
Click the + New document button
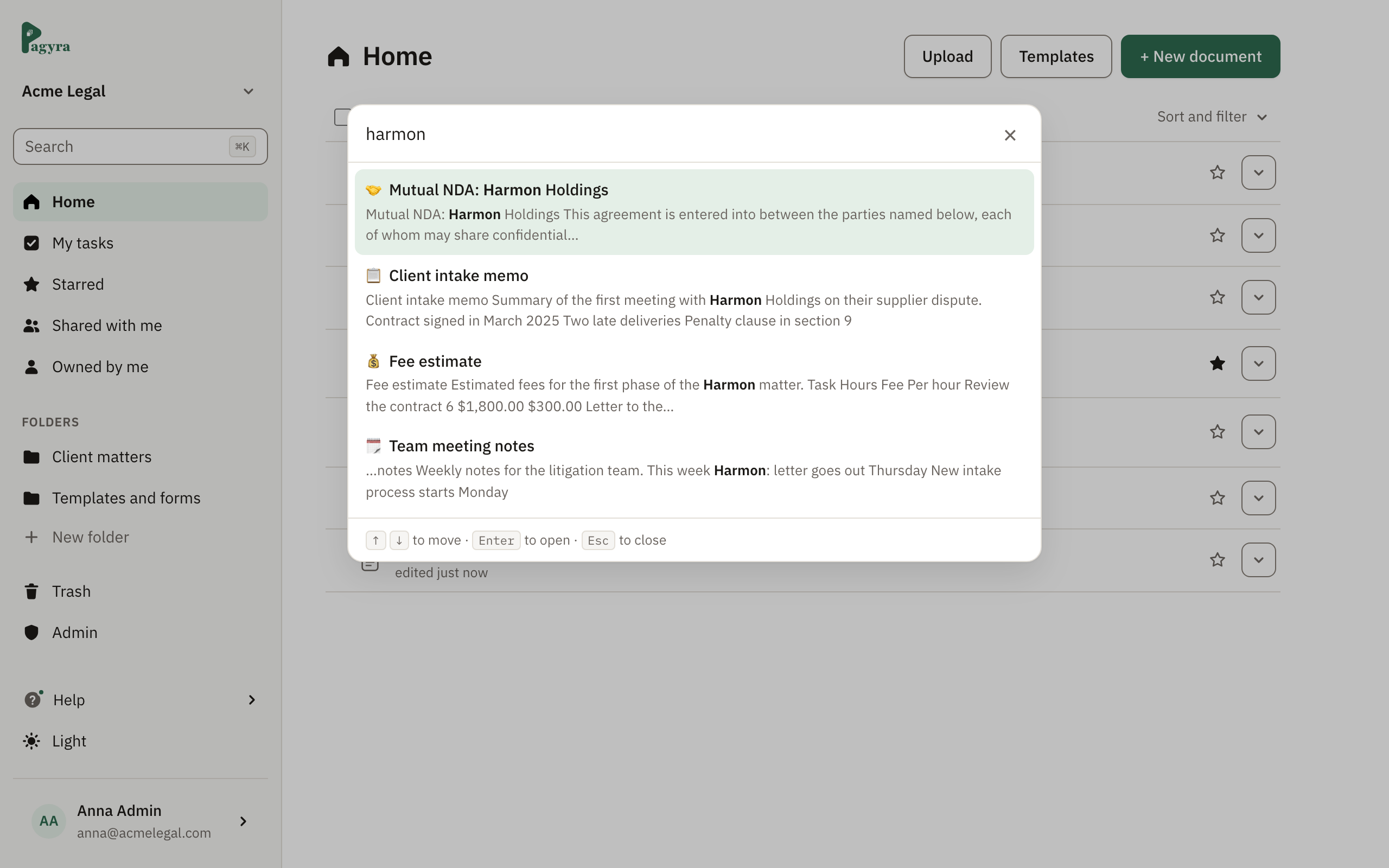1200,56
